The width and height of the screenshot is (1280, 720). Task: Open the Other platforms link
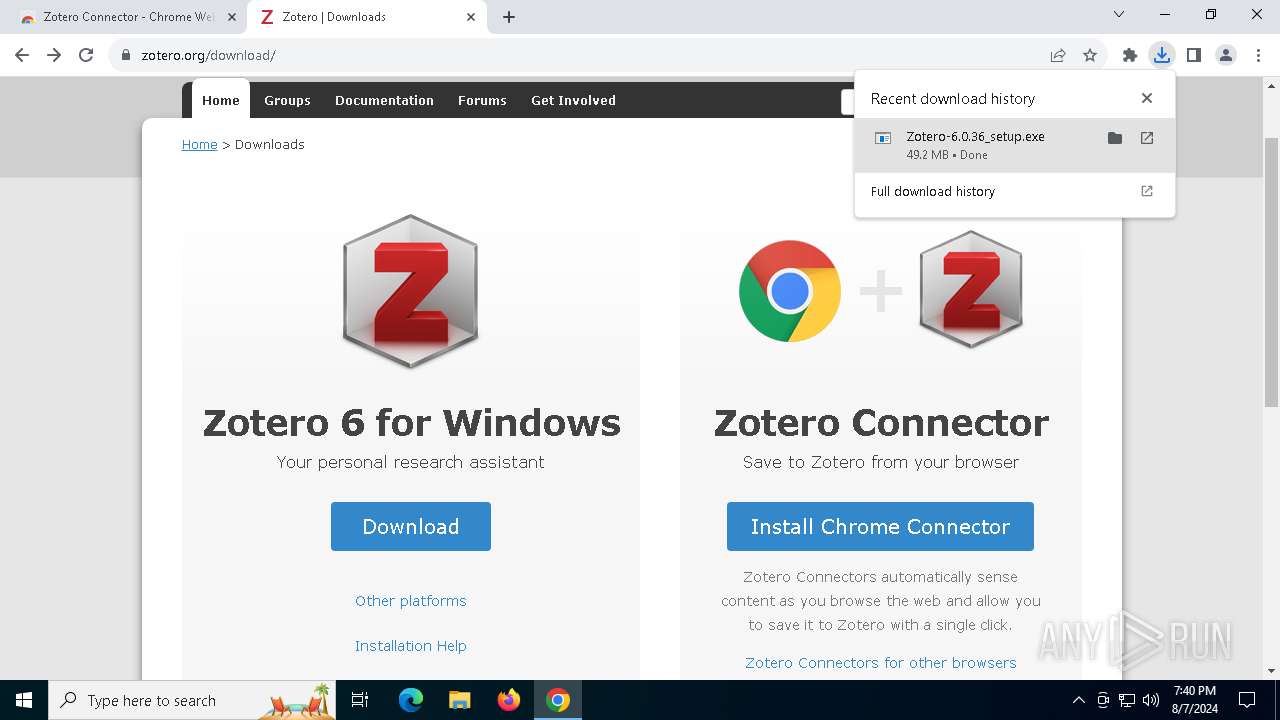[x=411, y=601]
